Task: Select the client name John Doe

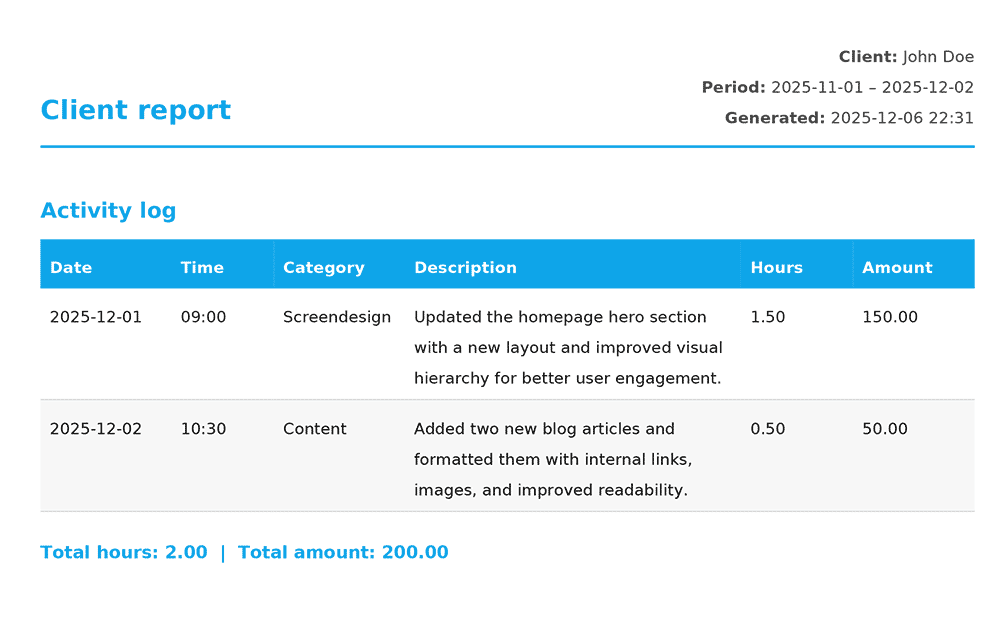Action: 938,56
